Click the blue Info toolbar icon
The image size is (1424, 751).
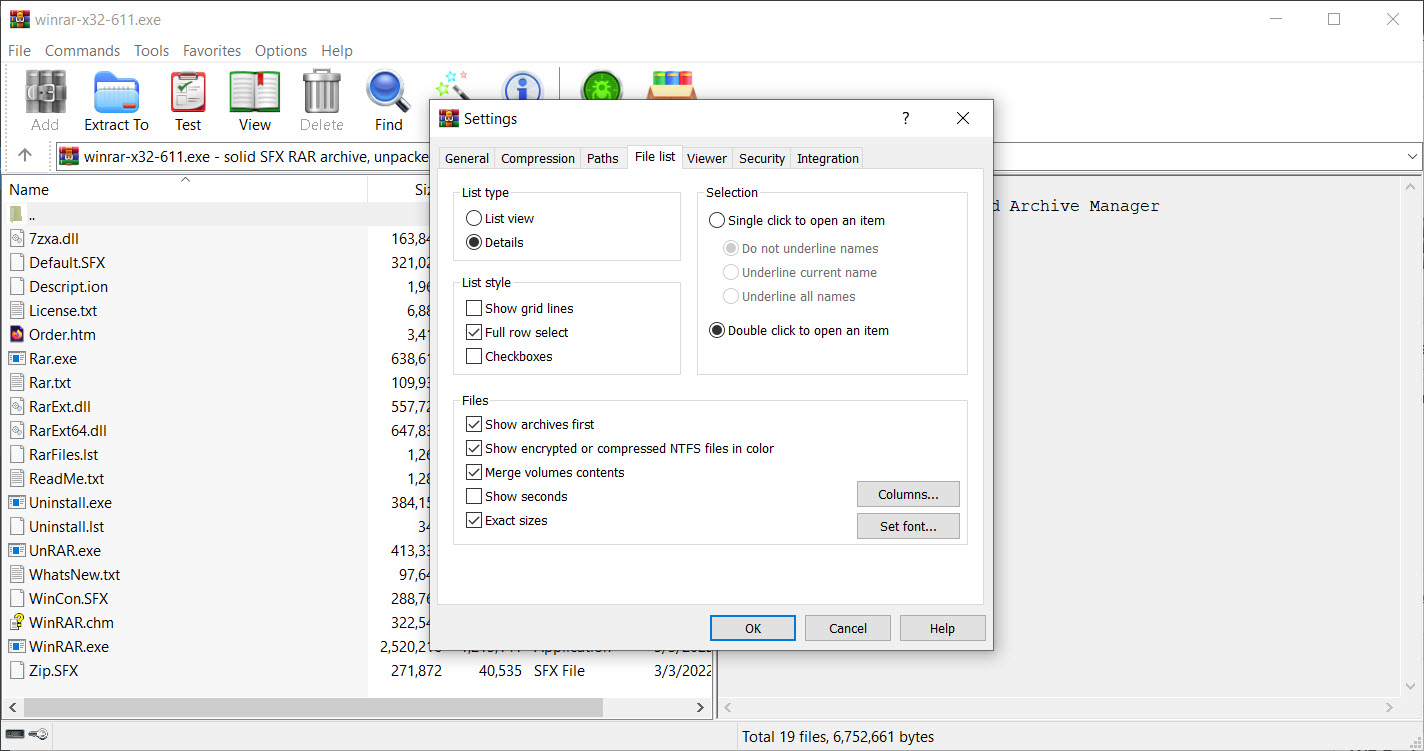[x=521, y=87]
